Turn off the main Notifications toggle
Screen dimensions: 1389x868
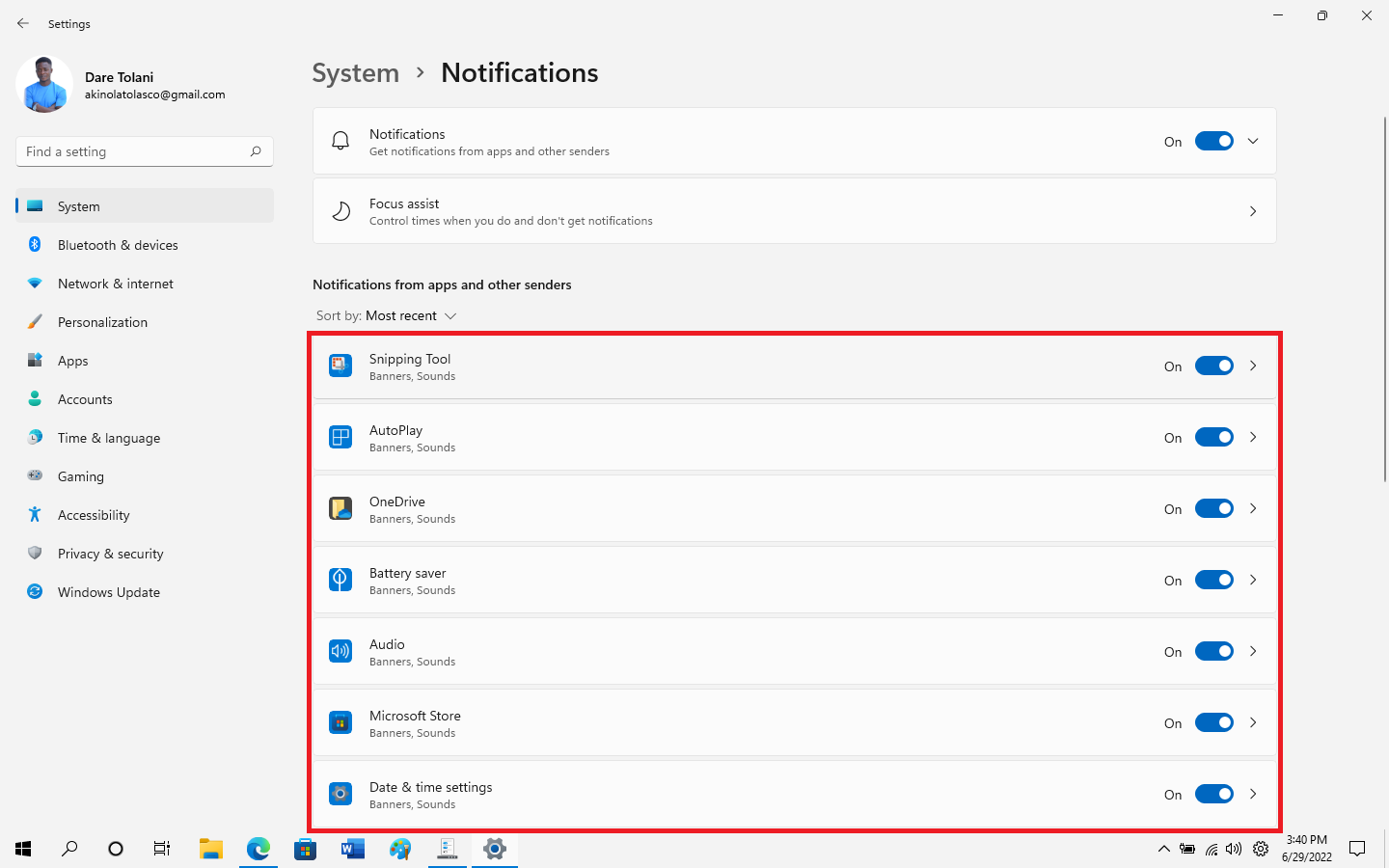[1214, 141]
